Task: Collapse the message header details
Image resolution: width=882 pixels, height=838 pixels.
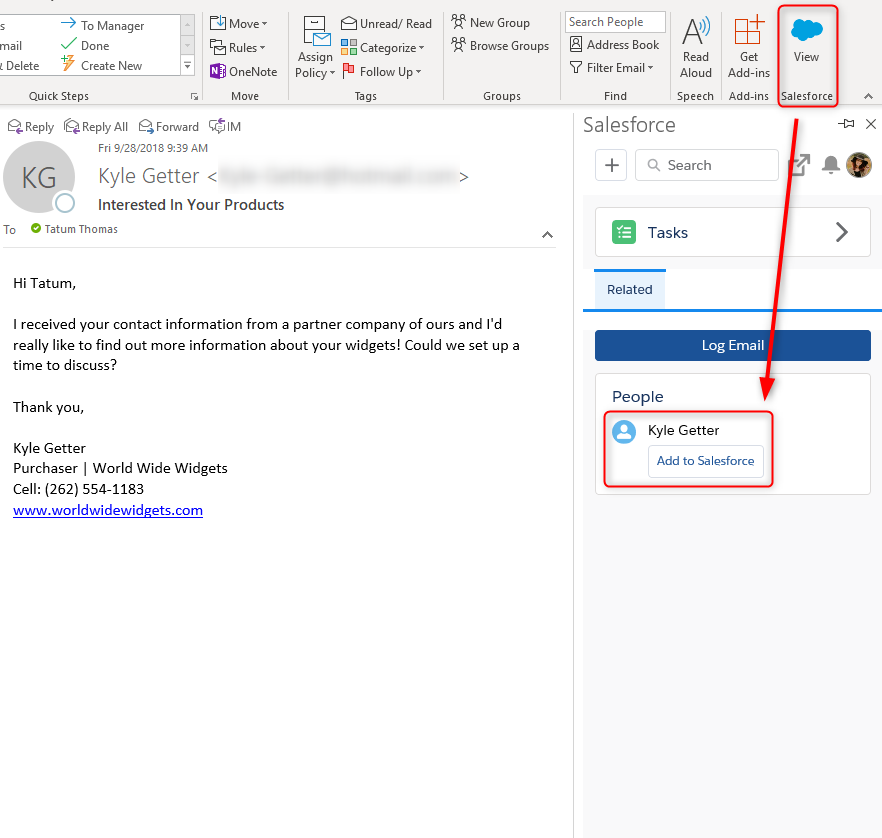Action: click(x=547, y=235)
